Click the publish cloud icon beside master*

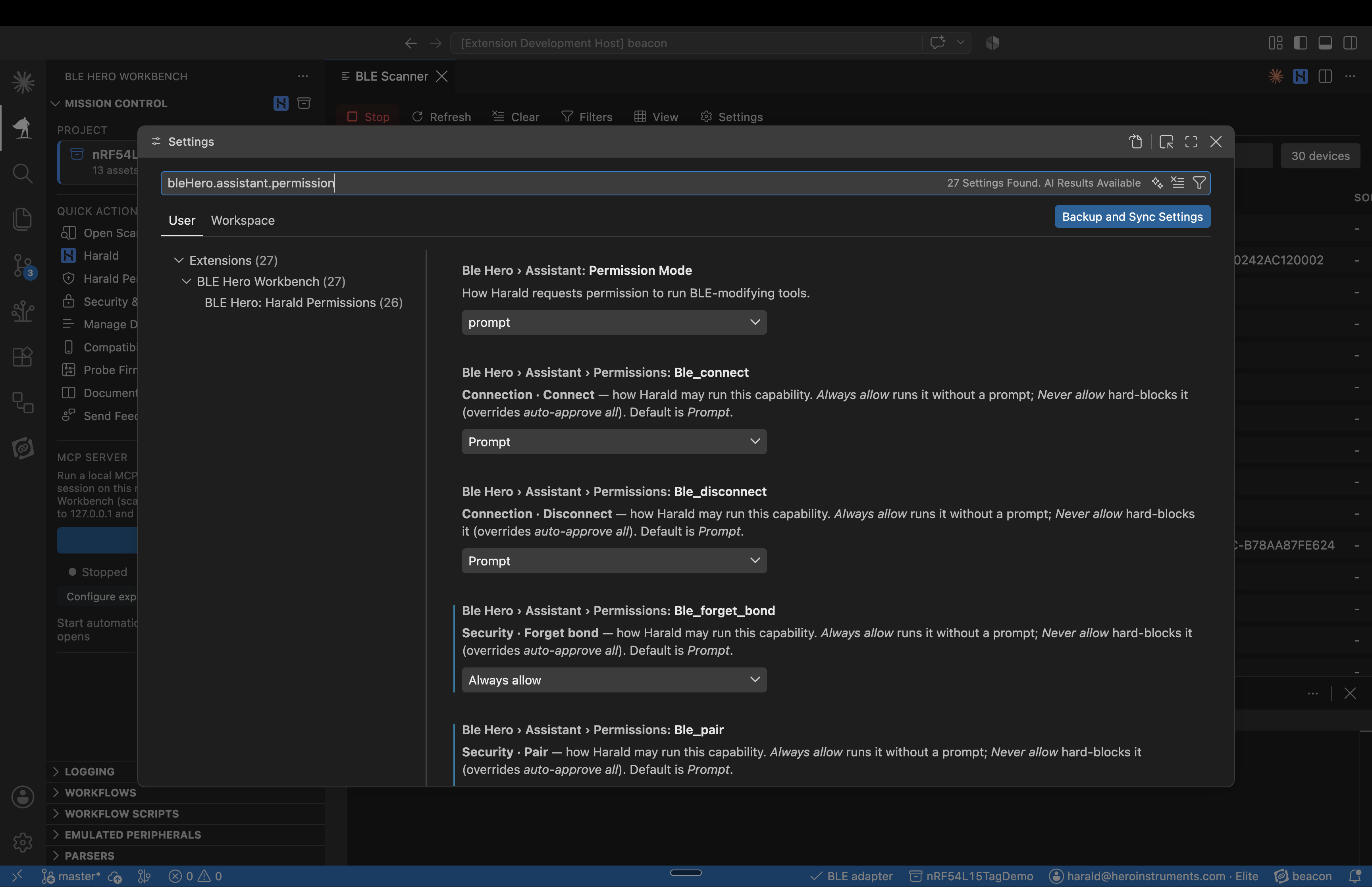pyautogui.click(x=115, y=877)
